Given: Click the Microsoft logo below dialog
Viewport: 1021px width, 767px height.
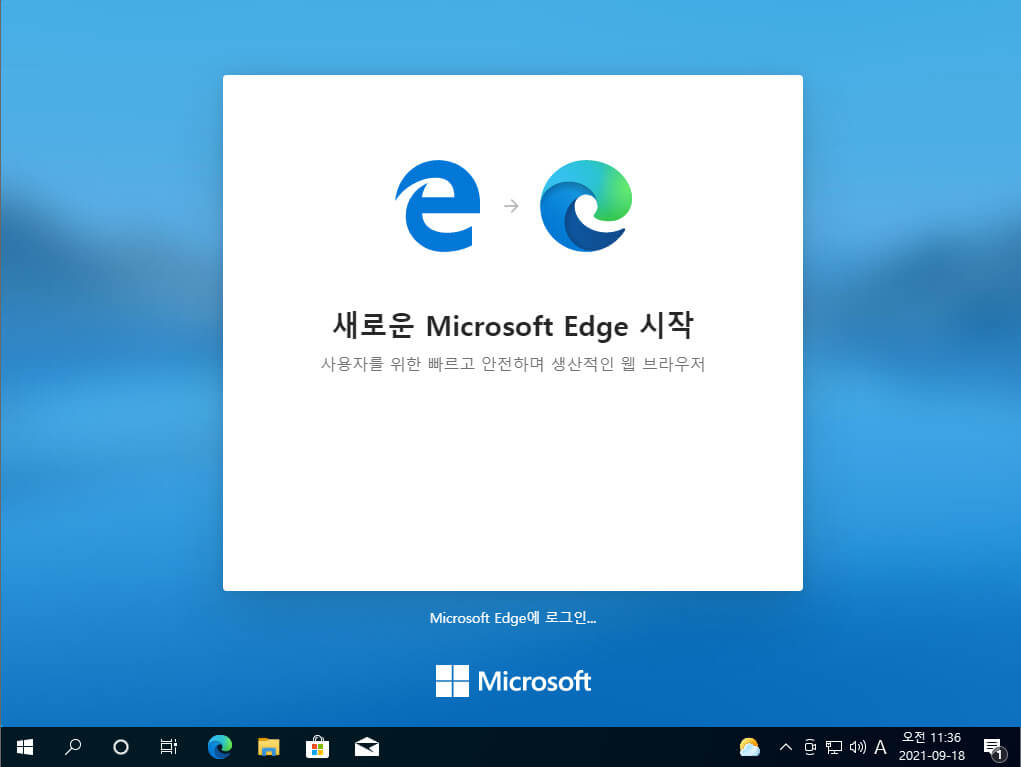Looking at the screenshot, I should pyautogui.click(x=513, y=681).
